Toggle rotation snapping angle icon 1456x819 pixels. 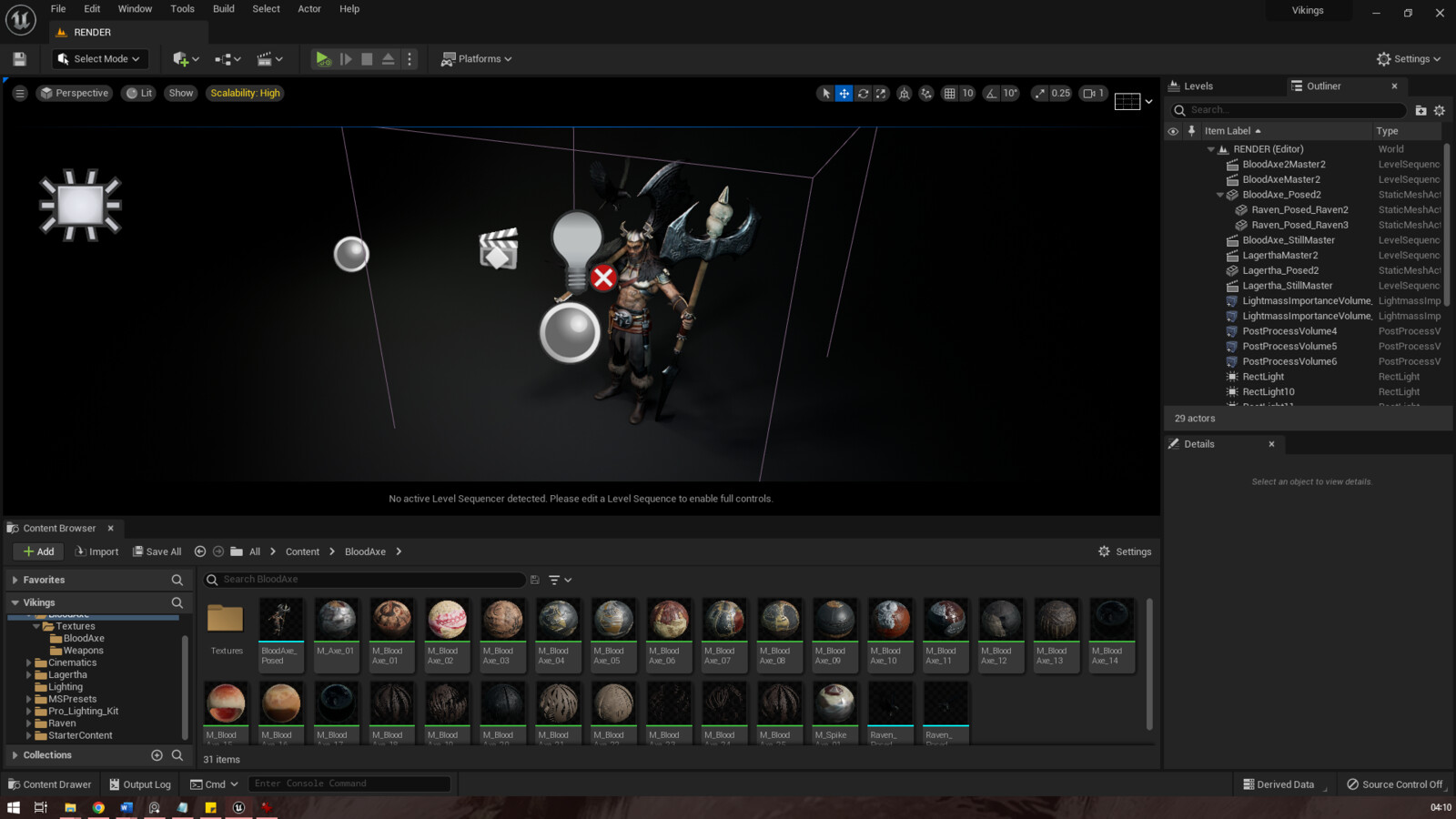[x=991, y=93]
